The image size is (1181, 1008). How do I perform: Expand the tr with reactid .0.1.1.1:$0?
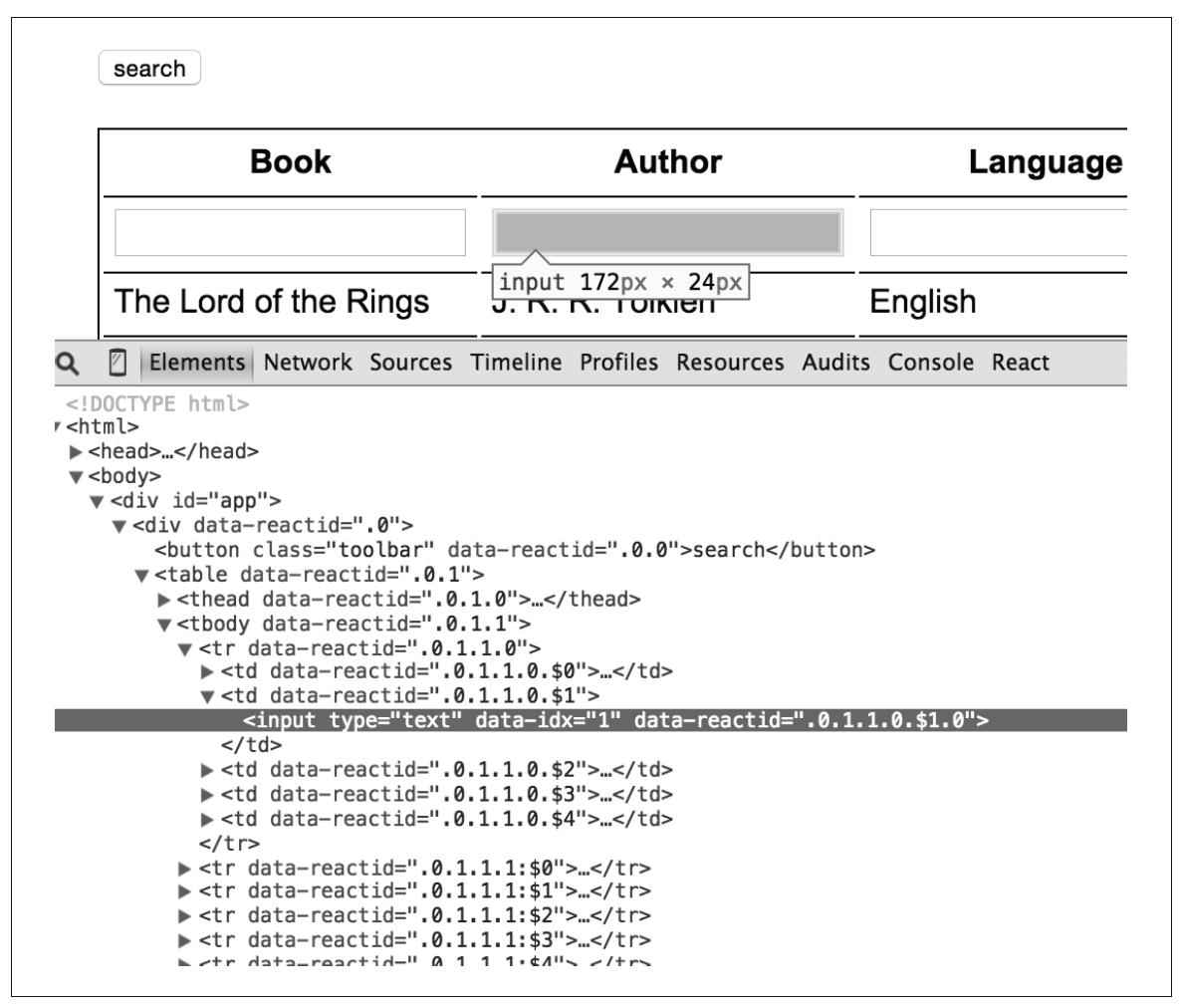point(185,869)
